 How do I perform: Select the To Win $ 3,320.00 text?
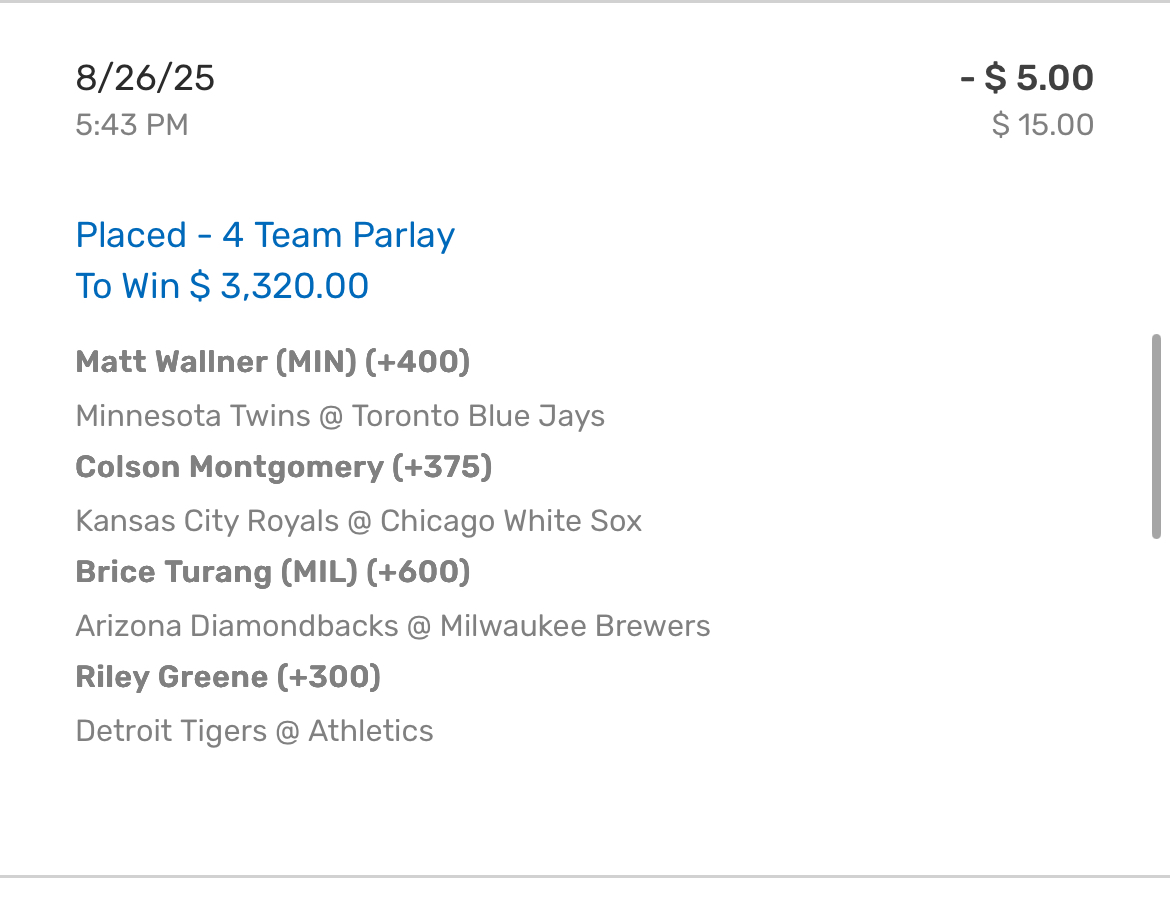coord(222,287)
